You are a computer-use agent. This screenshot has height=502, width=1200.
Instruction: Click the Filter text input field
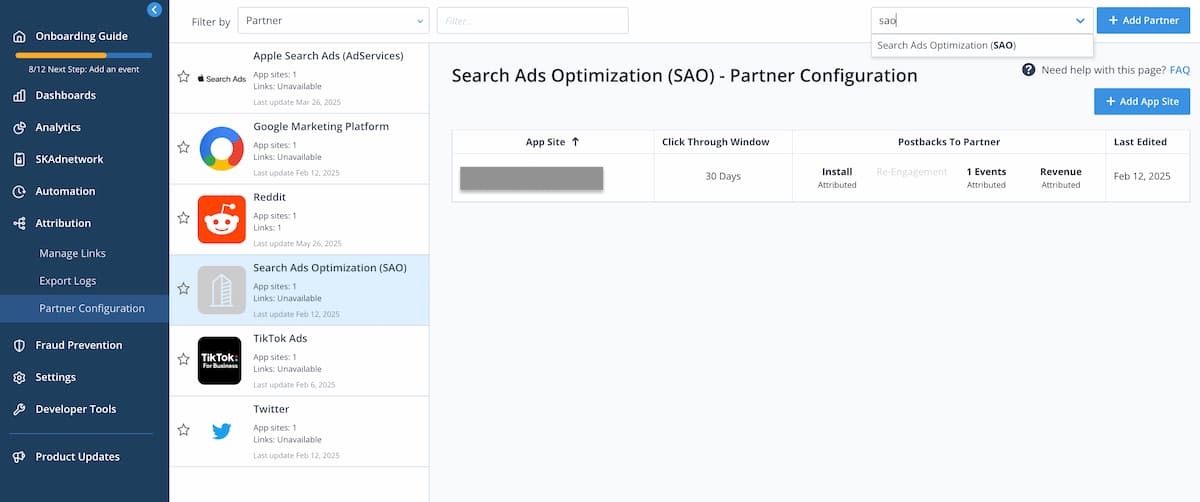532,21
